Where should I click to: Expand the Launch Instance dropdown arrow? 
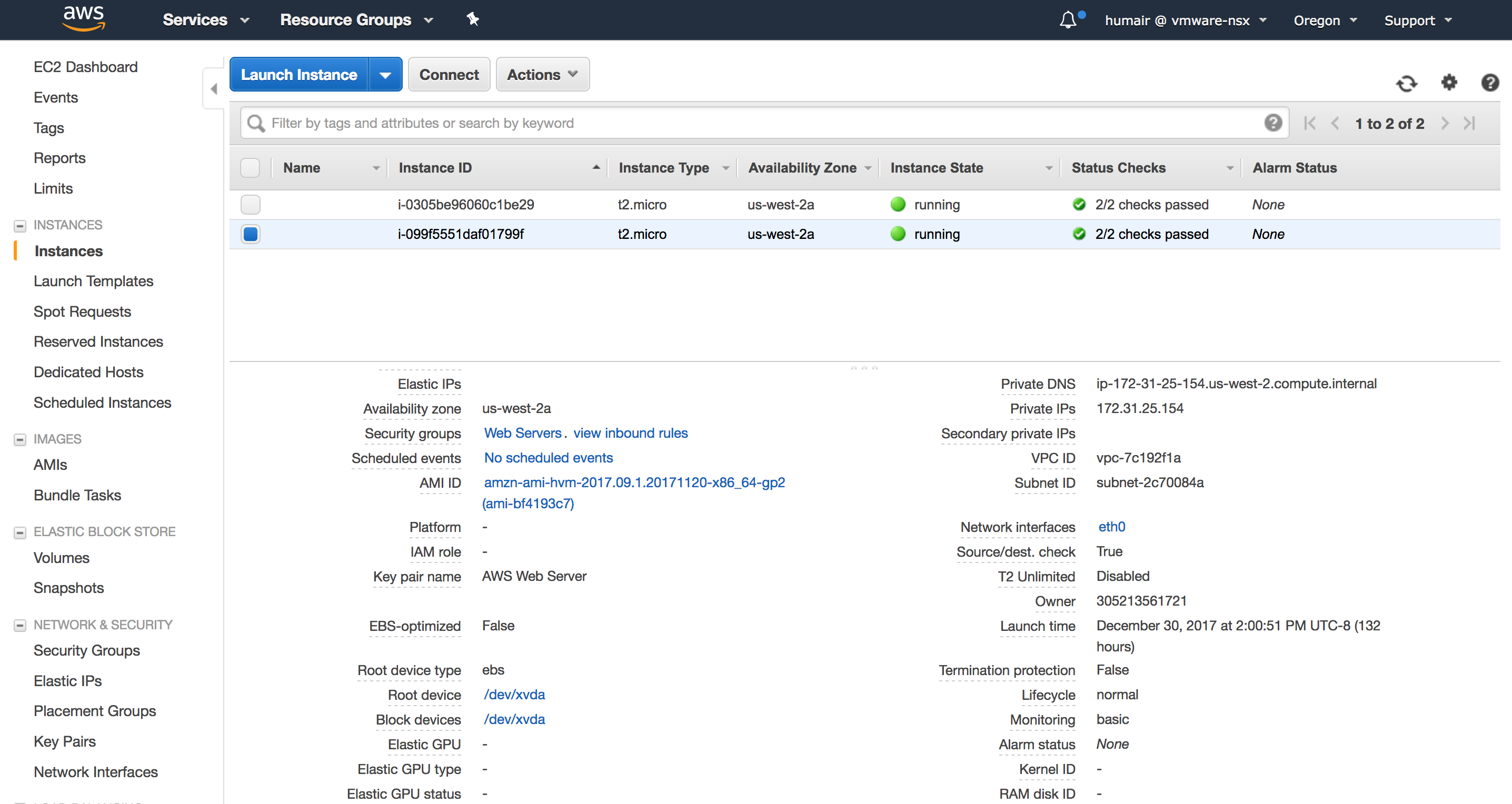[385, 75]
